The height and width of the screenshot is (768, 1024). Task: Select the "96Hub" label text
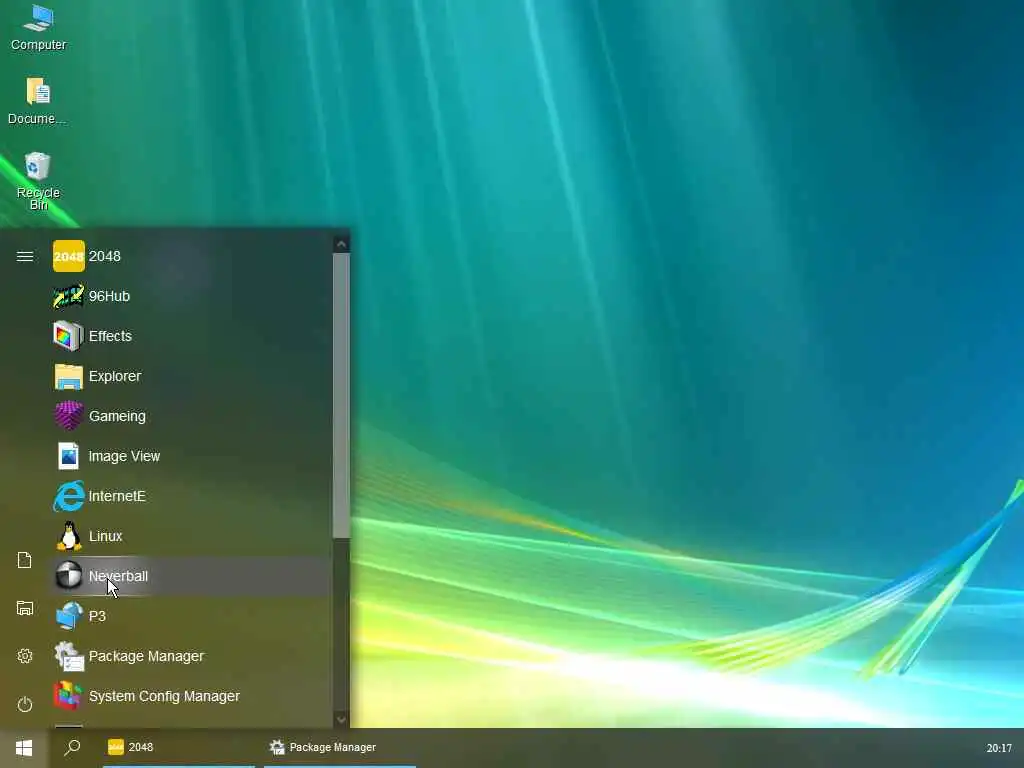tap(109, 296)
